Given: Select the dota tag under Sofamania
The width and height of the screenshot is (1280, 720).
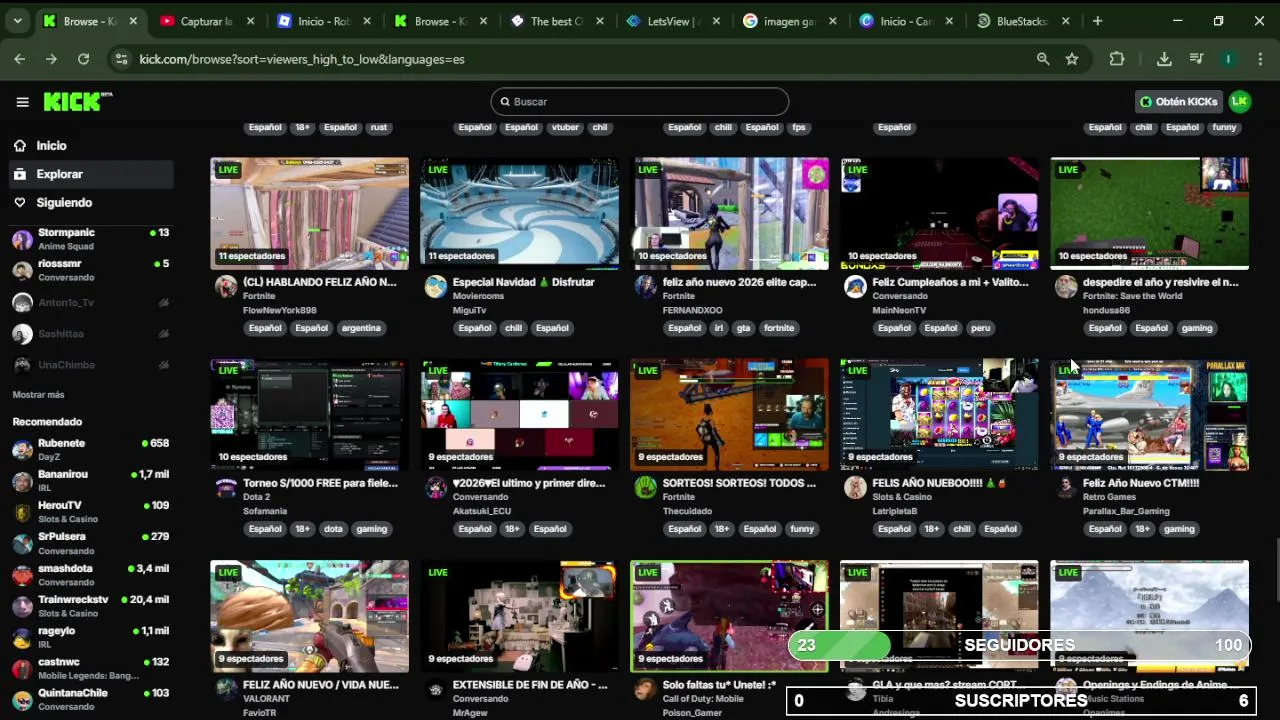Looking at the screenshot, I should coord(333,529).
